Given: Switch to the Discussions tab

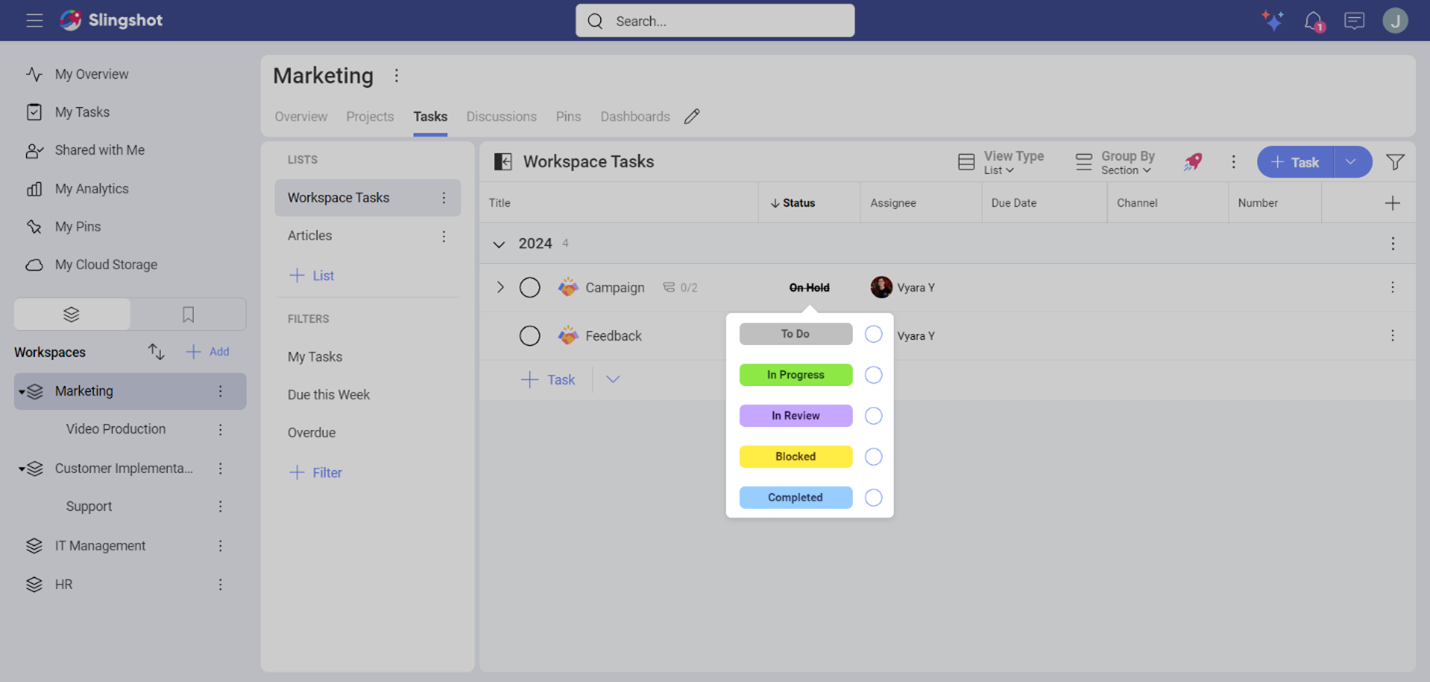Looking at the screenshot, I should tap(501, 116).
